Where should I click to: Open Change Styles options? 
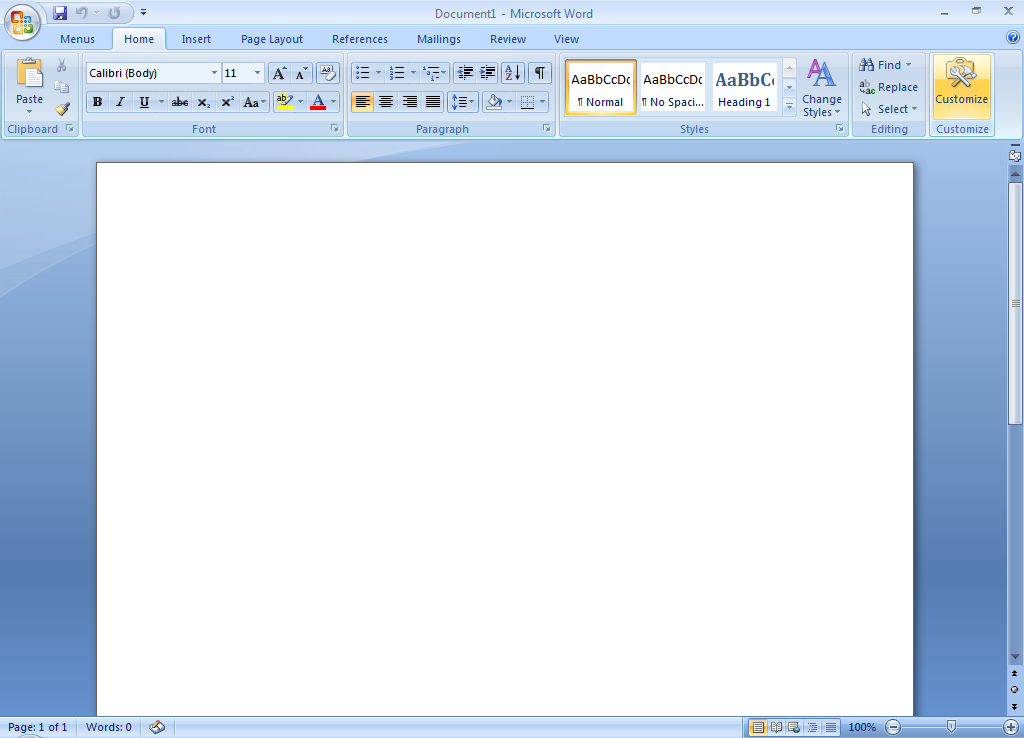pos(821,90)
